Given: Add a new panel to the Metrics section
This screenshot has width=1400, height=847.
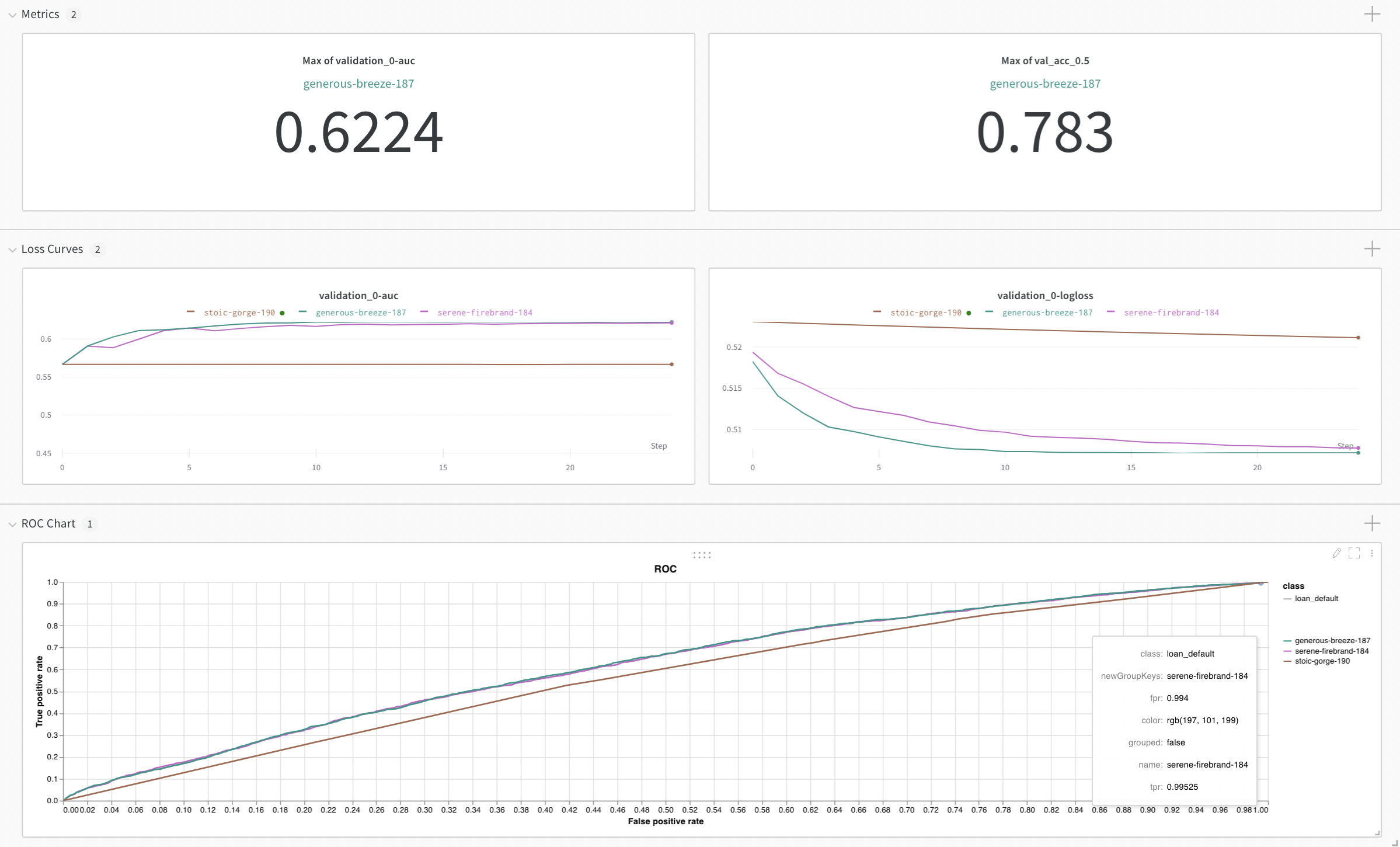Looking at the screenshot, I should coord(1373,13).
